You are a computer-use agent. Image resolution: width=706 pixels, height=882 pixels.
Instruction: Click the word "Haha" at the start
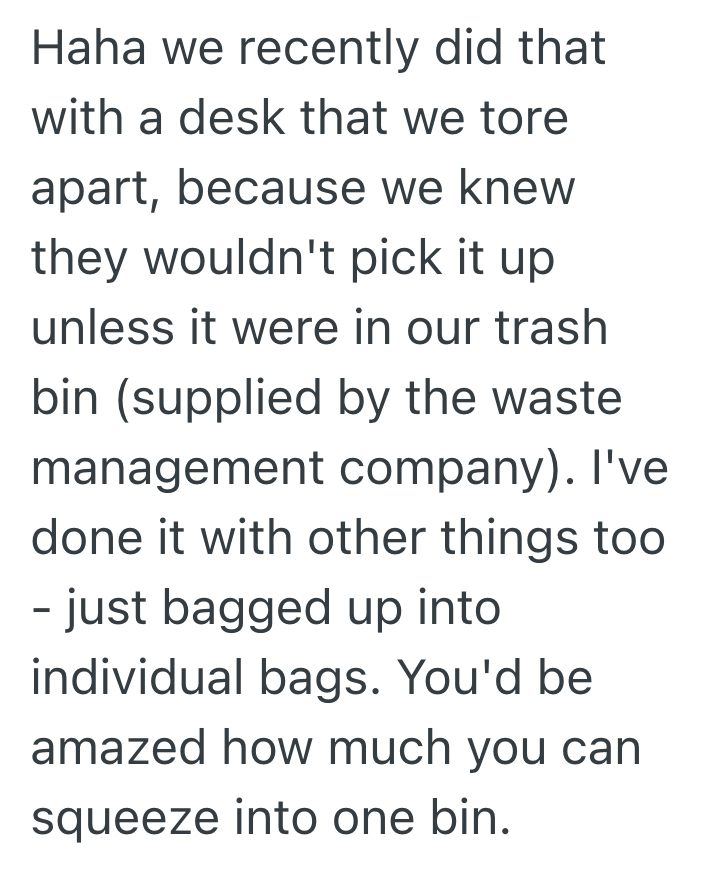pos(80,50)
